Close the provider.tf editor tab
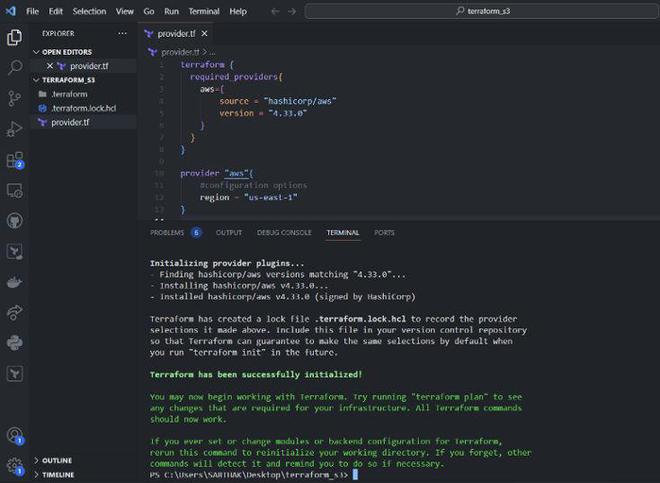This screenshot has height=483, width=660. click(204, 33)
